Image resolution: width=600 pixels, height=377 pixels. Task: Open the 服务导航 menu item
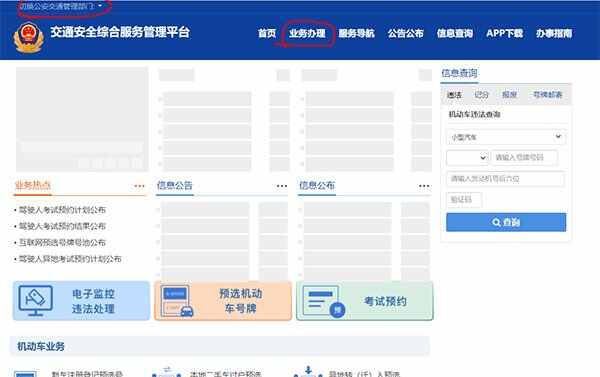(x=356, y=33)
